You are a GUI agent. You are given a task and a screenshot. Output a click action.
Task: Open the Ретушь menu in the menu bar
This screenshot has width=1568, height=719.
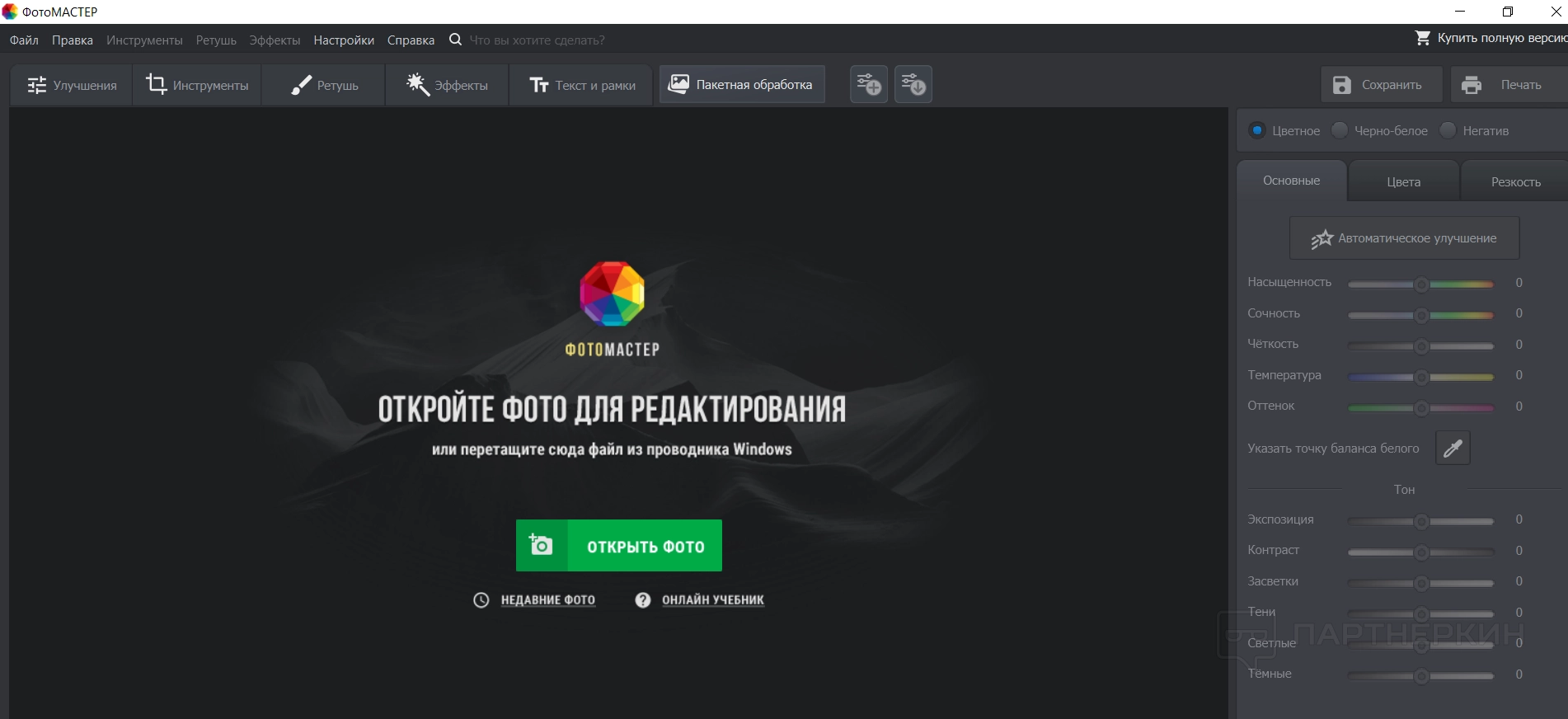pos(216,40)
